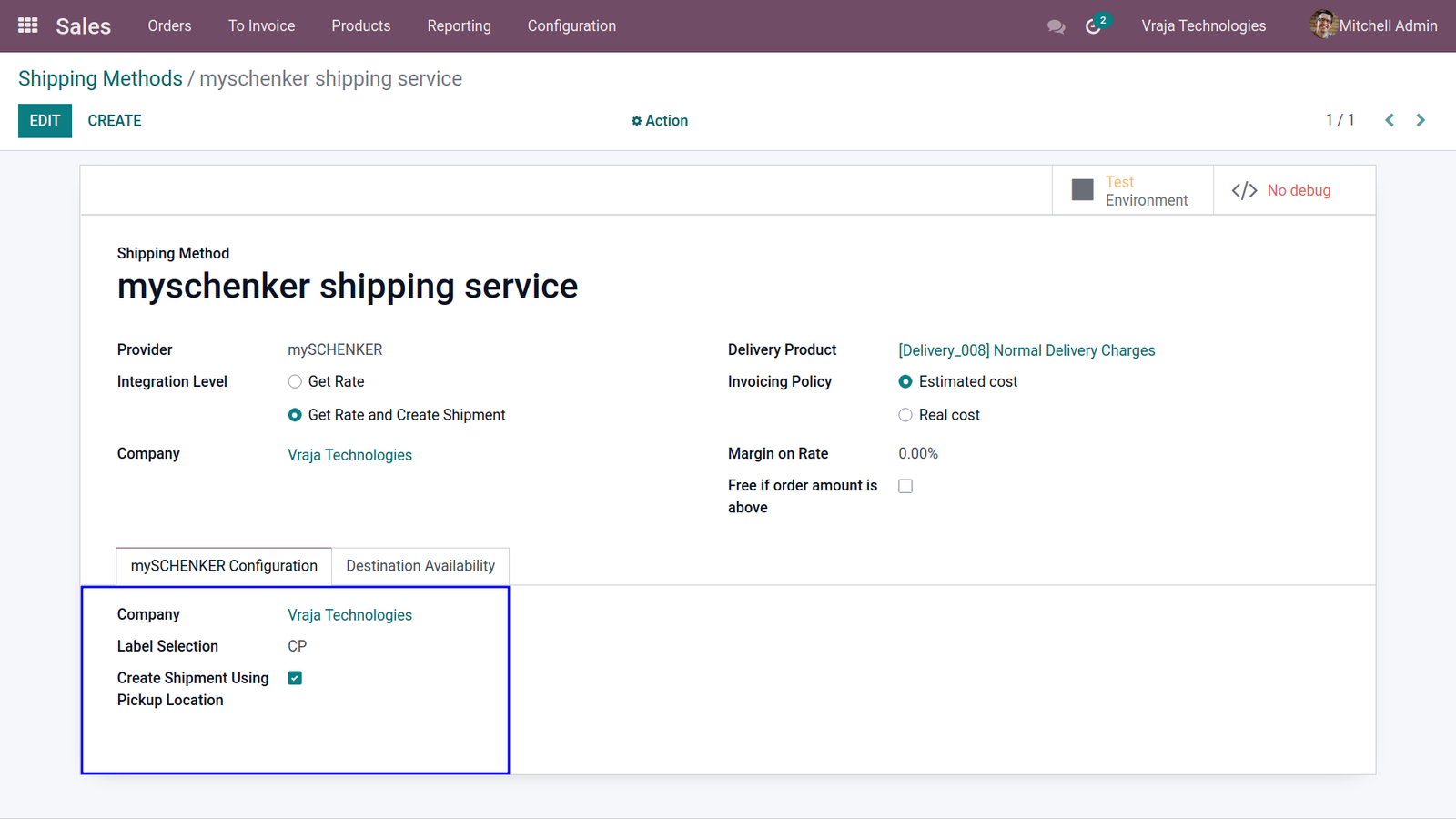This screenshot has height=819, width=1456.
Task: Check Free if order amount is above
Action: [x=905, y=486]
